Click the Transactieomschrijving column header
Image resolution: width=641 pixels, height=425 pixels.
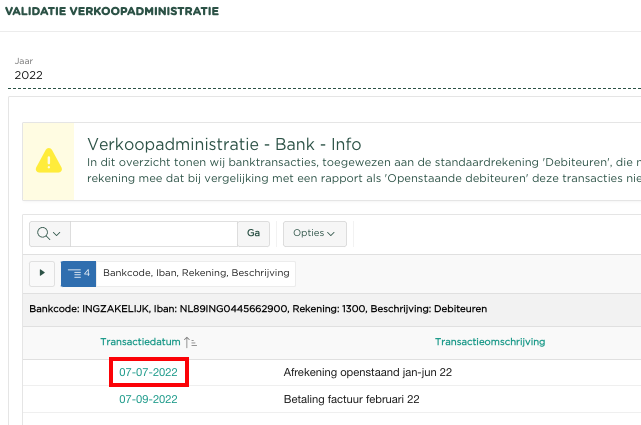(x=489, y=342)
